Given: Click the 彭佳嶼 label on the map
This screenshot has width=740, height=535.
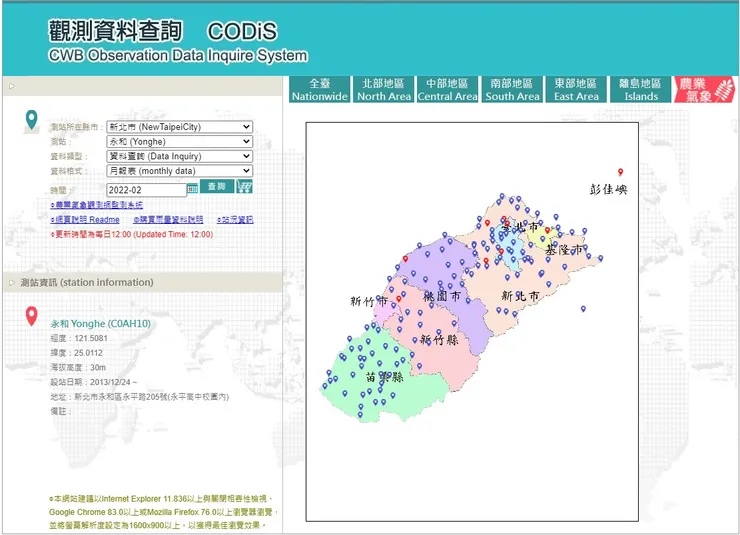Looking at the screenshot, I should [608, 190].
